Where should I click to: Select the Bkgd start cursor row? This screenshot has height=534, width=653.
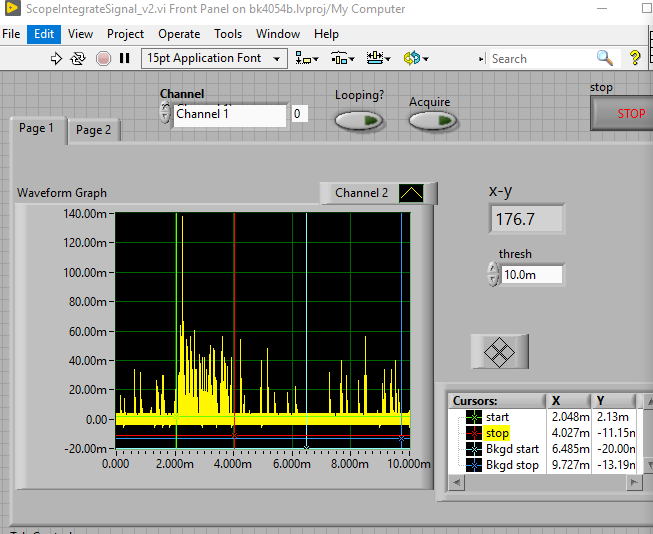click(x=512, y=449)
